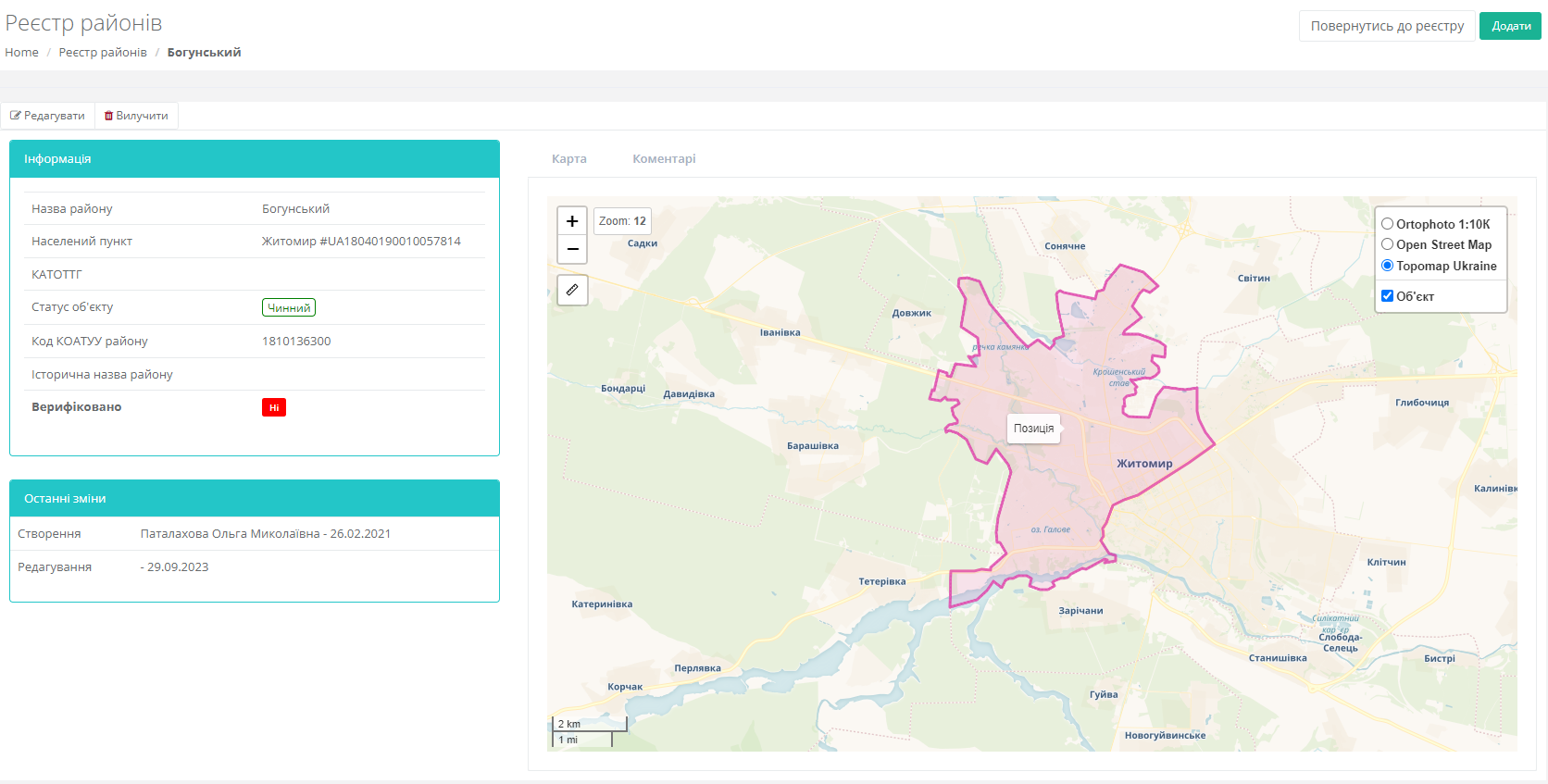Viewport: 1548px width, 784px height.
Task: Click the Позиція map popup label
Action: click(1033, 429)
